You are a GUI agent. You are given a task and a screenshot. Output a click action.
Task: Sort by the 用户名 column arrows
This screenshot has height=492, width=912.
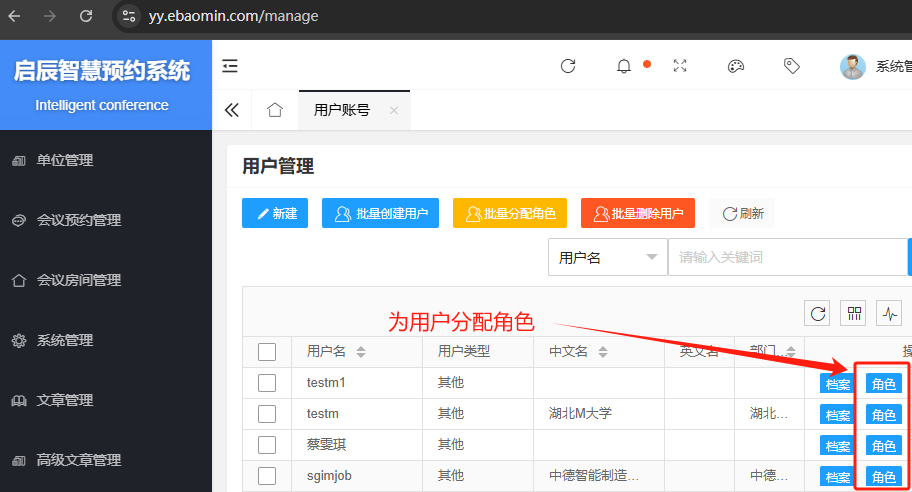(x=361, y=352)
